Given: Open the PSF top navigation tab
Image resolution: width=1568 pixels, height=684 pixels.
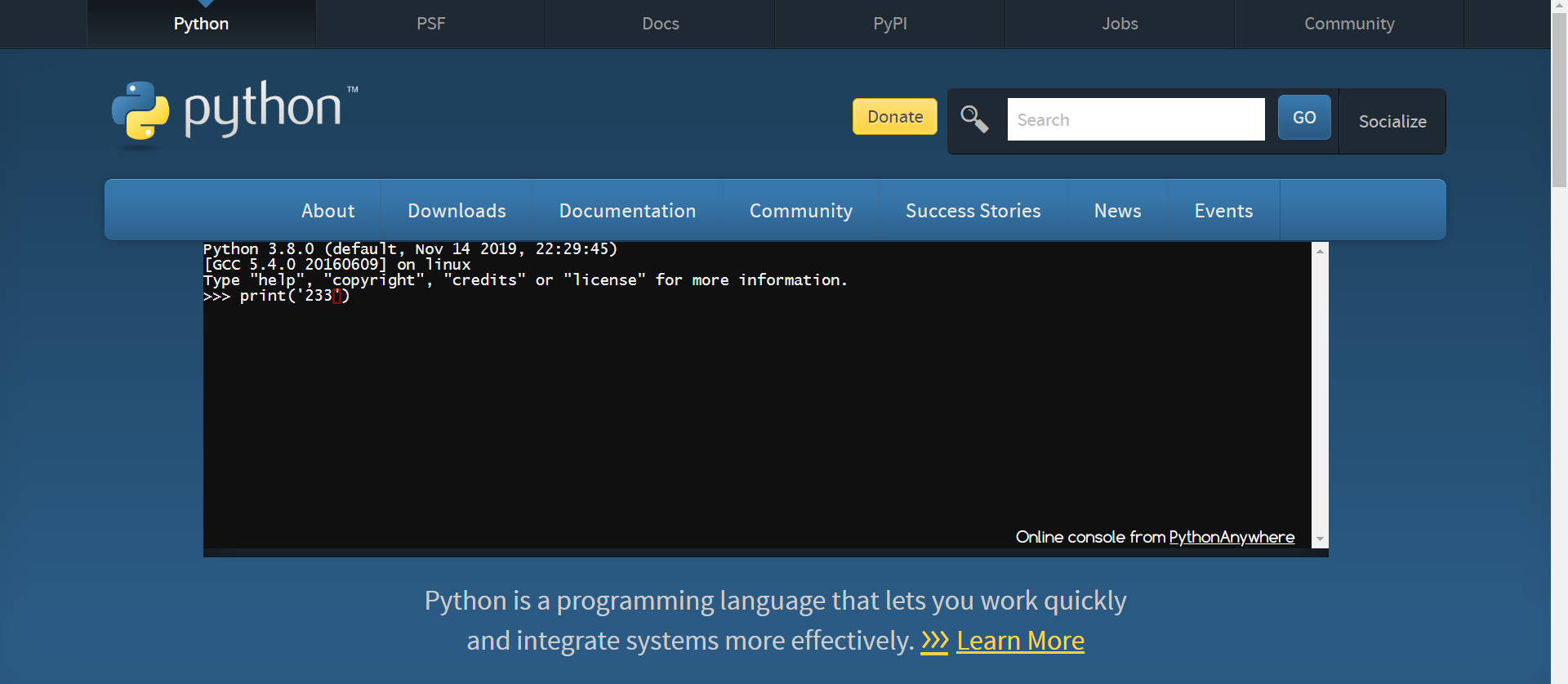Looking at the screenshot, I should [x=431, y=24].
